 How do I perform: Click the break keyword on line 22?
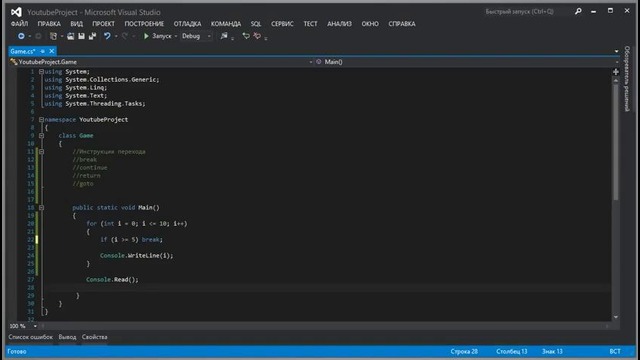pyautogui.click(x=151, y=240)
